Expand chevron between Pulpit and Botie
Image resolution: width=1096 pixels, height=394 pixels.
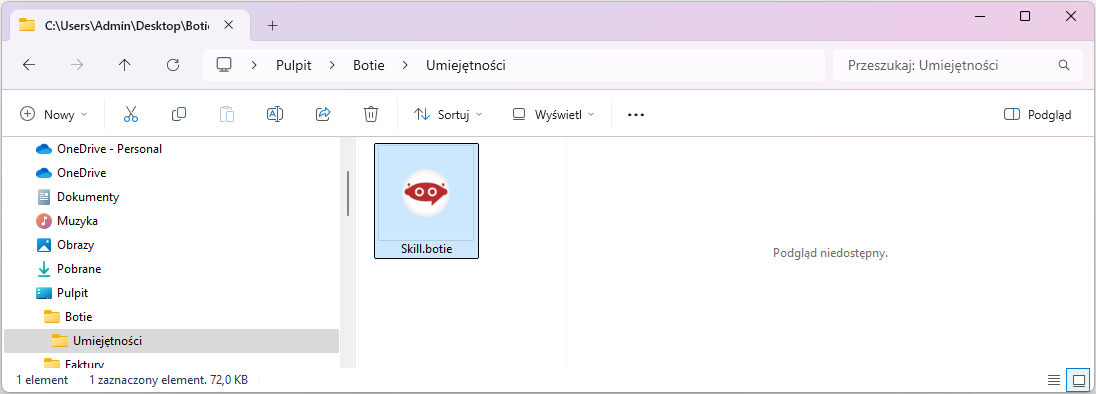point(333,65)
